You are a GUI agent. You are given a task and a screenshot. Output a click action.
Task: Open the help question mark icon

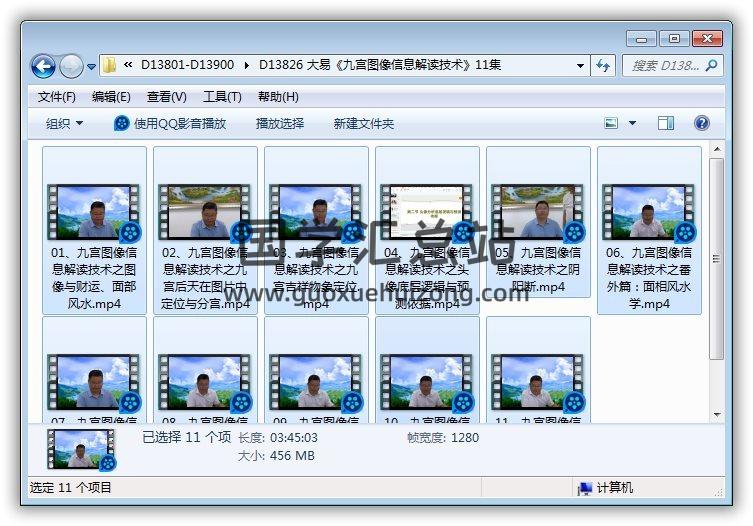[701, 123]
